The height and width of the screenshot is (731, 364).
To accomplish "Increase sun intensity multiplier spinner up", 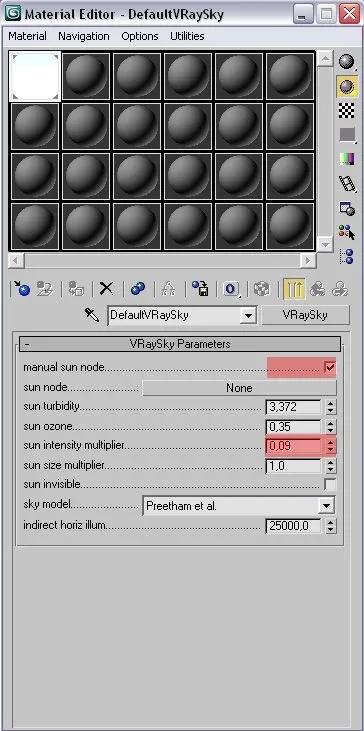I will pyautogui.click(x=330, y=442).
